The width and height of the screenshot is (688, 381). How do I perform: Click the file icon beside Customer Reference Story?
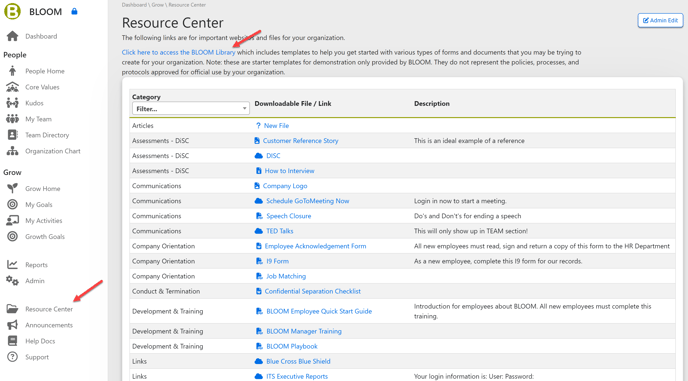click(x=257, y=140)
